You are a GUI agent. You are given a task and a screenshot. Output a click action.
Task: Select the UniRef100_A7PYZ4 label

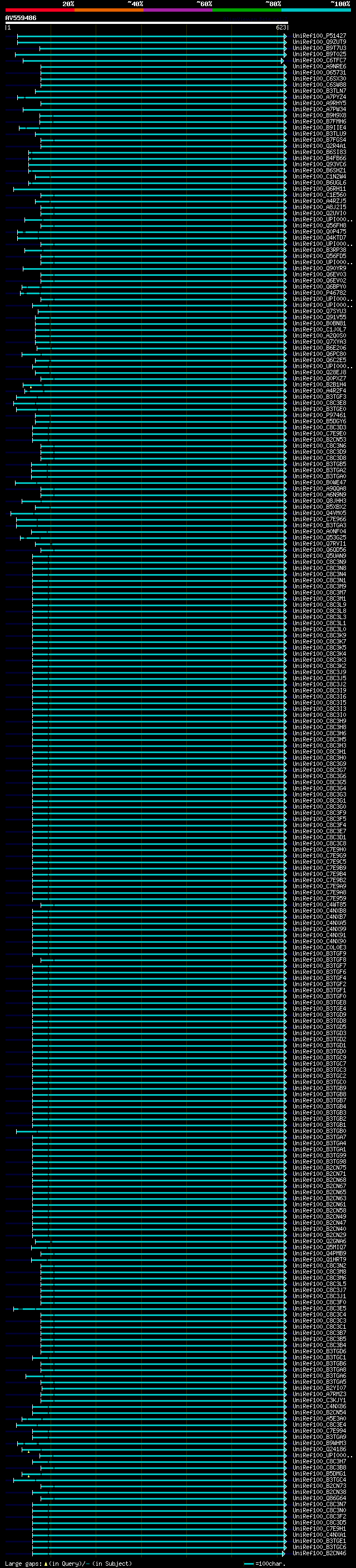[x=319, y=97]
